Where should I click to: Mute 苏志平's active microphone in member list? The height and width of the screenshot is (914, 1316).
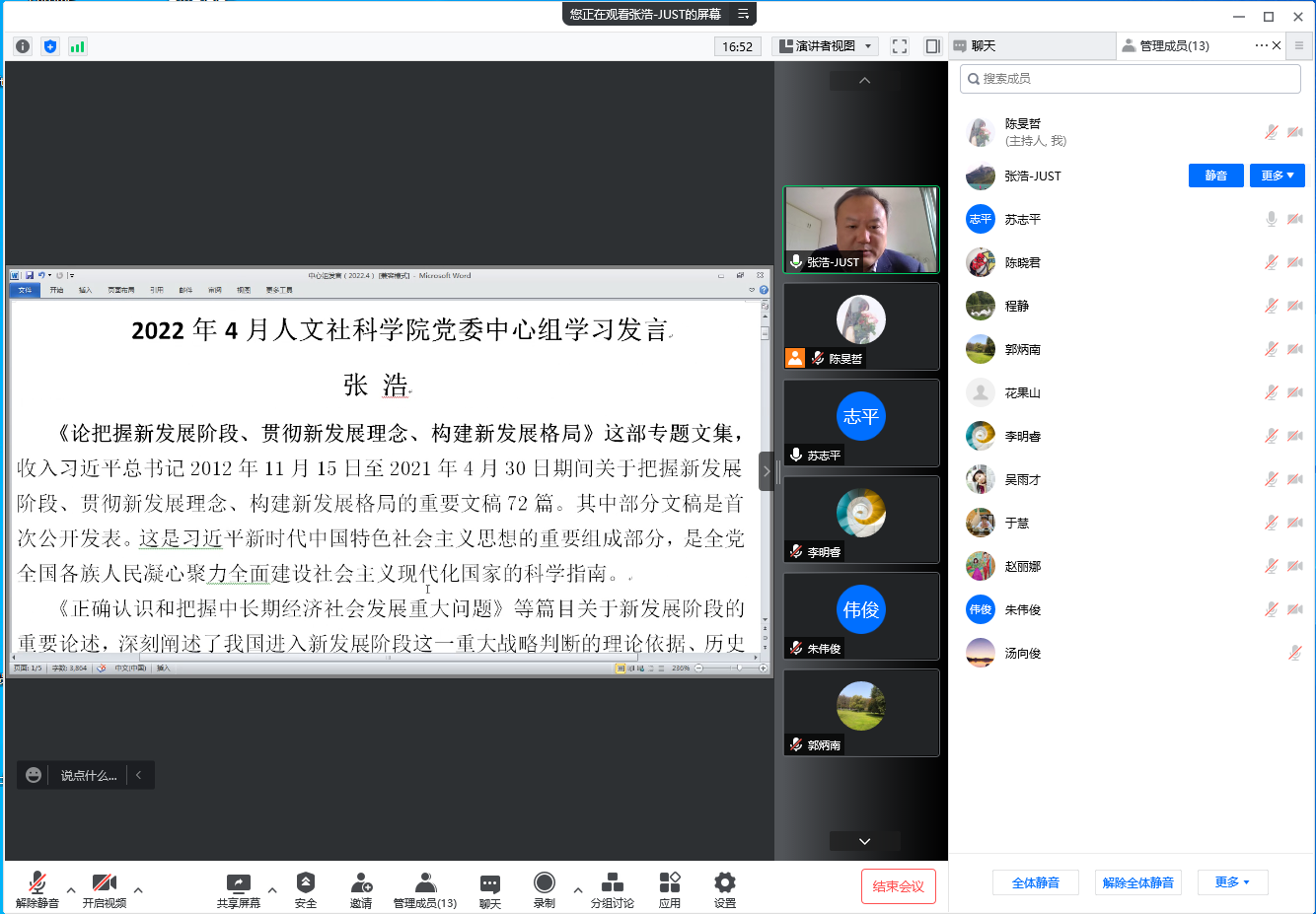pyautogui.click(x=1271, y=219)
